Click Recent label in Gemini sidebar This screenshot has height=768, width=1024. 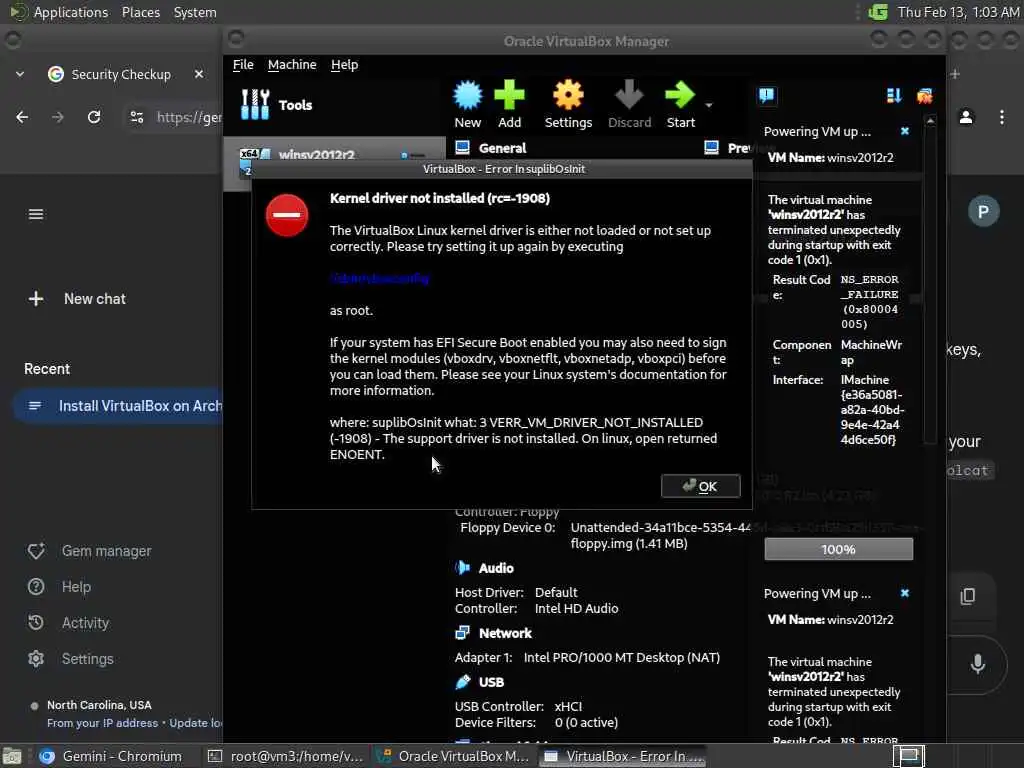coord(47,369)
